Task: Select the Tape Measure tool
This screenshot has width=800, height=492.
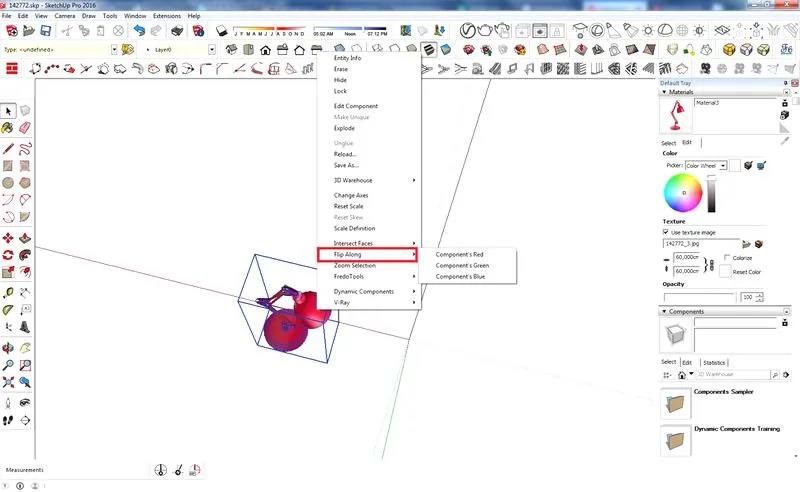Action: pos(8,292)
